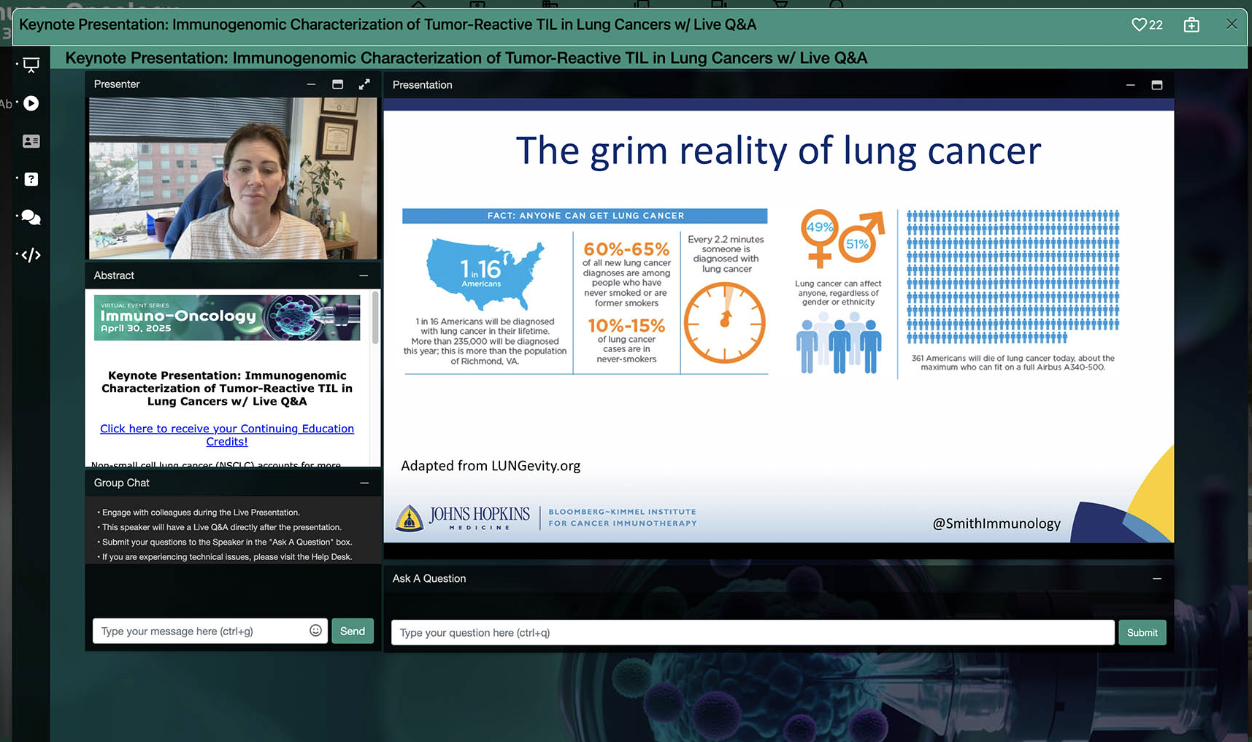Click the Immuno-Oncology event banner
The height and width of the screenshot is (742, 1252).
pos(227,317)
